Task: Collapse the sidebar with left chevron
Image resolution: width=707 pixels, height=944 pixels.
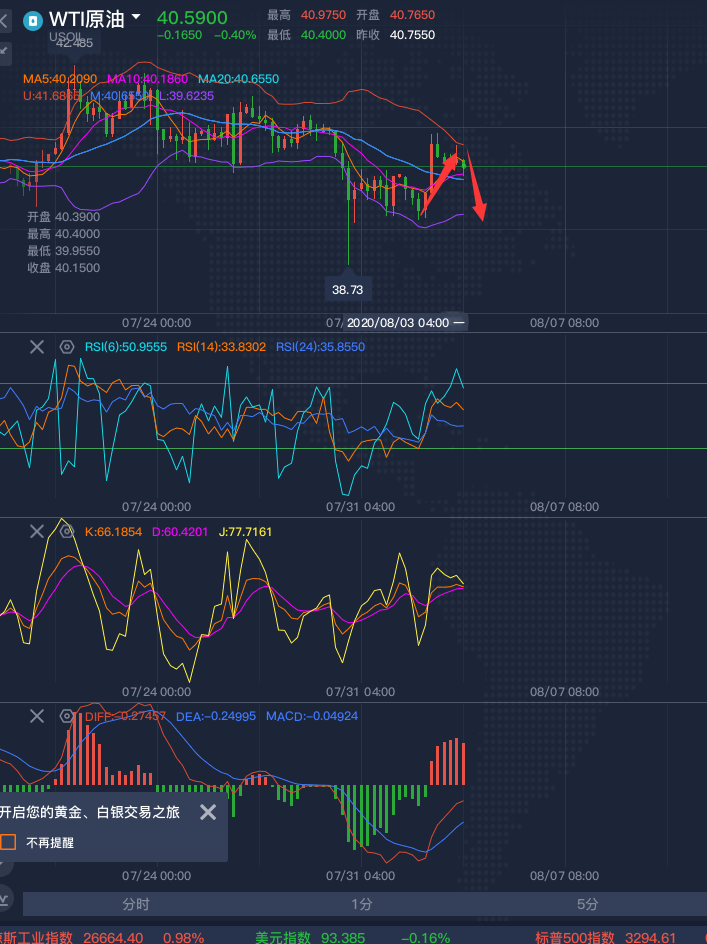Action: 3,20
